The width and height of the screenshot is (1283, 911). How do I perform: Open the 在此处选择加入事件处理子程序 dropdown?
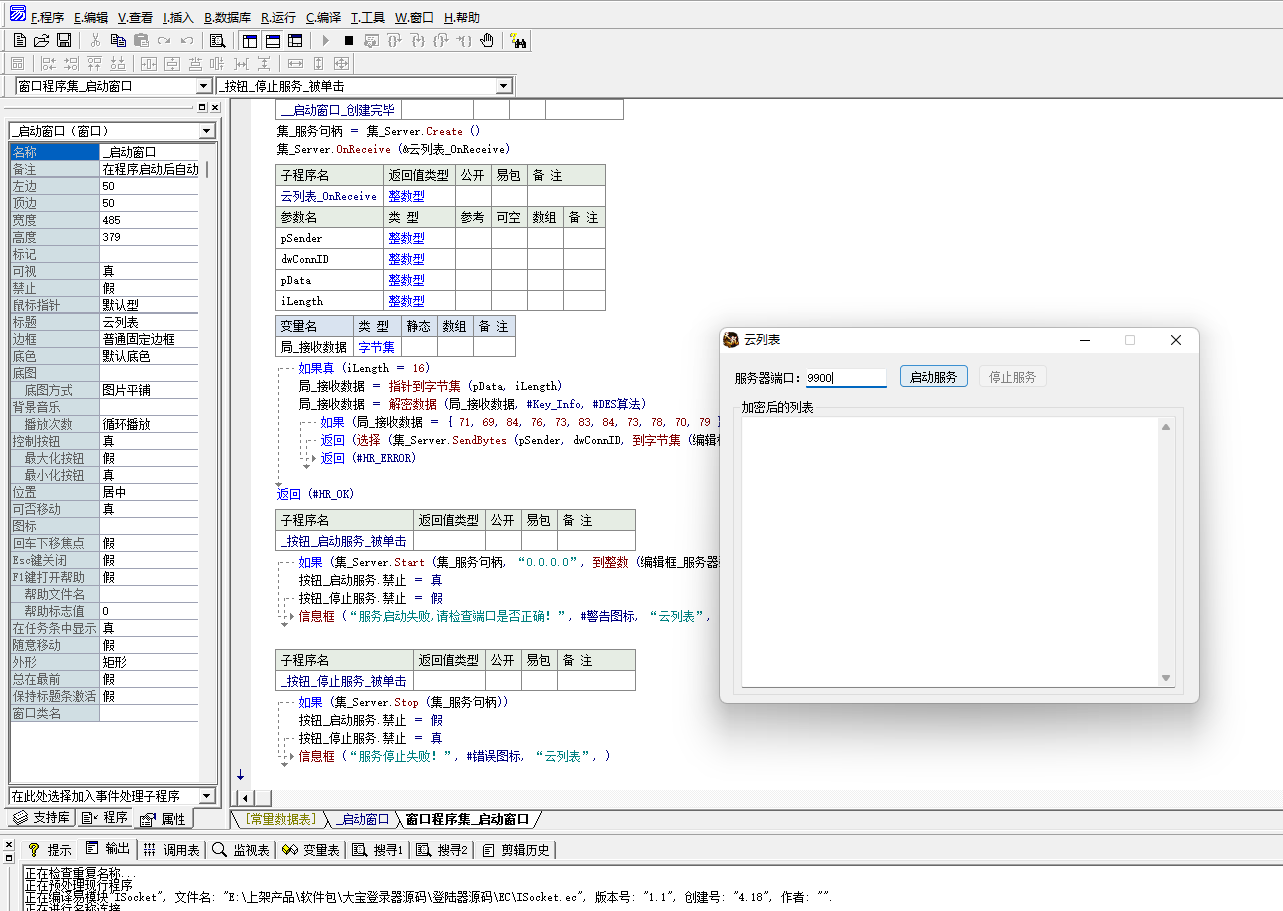click(207, 796)
